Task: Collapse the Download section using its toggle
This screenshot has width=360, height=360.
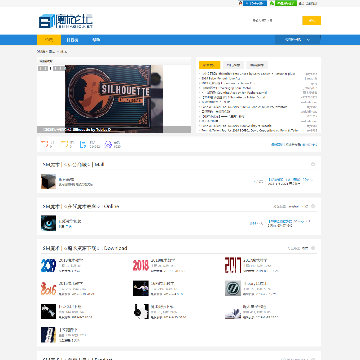Action: (313, 248)
